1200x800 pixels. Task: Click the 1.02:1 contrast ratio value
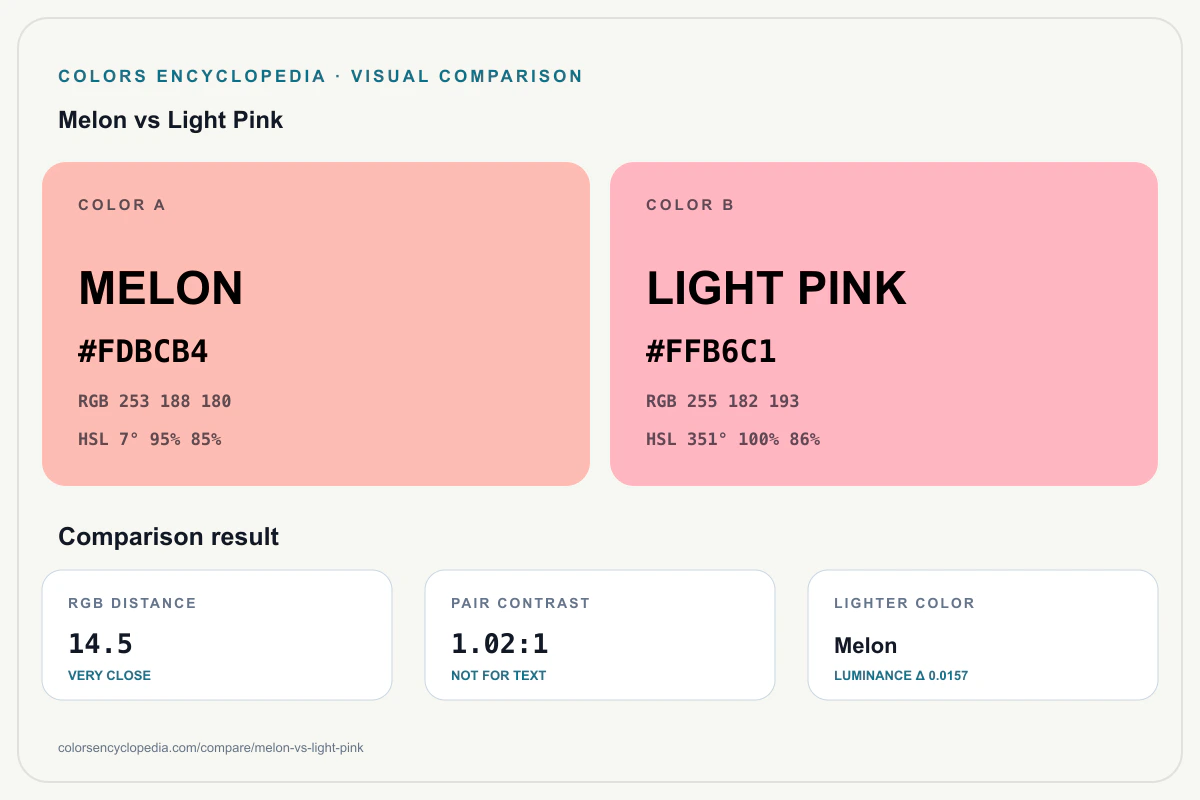(x=500, y=644)
